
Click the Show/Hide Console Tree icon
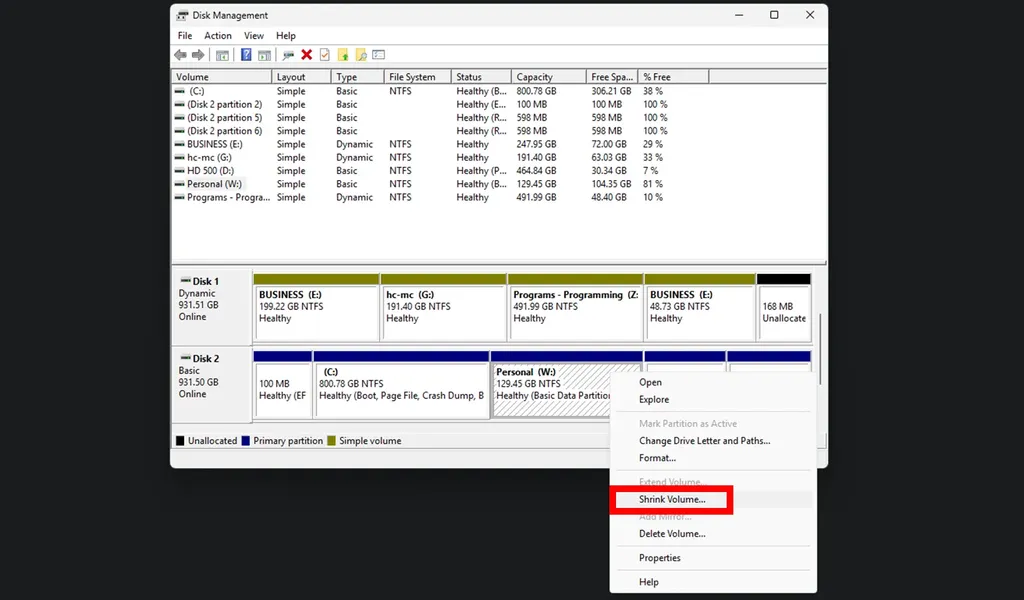(222, 55)
